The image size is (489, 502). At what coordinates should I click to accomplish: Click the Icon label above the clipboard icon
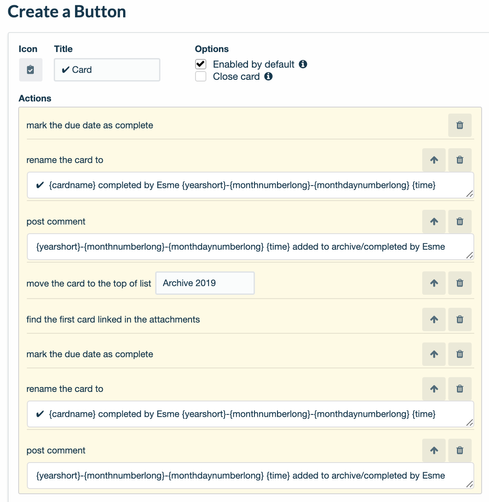[x=28, y=49]
